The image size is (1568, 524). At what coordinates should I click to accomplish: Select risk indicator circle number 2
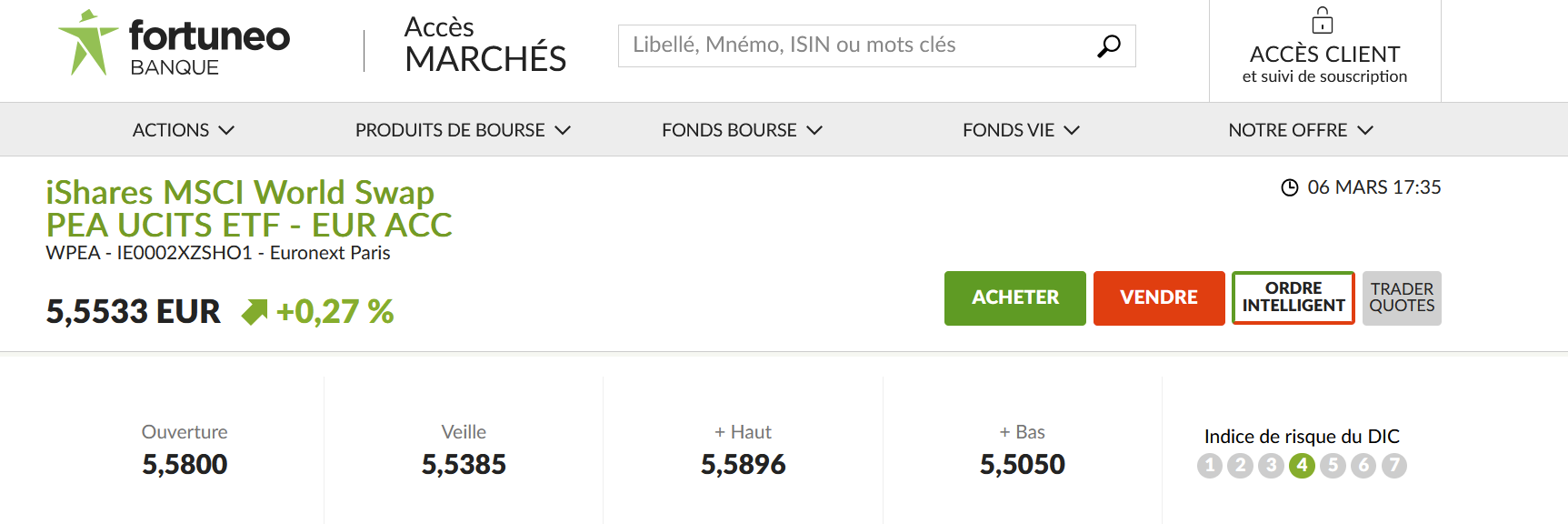1240,466
